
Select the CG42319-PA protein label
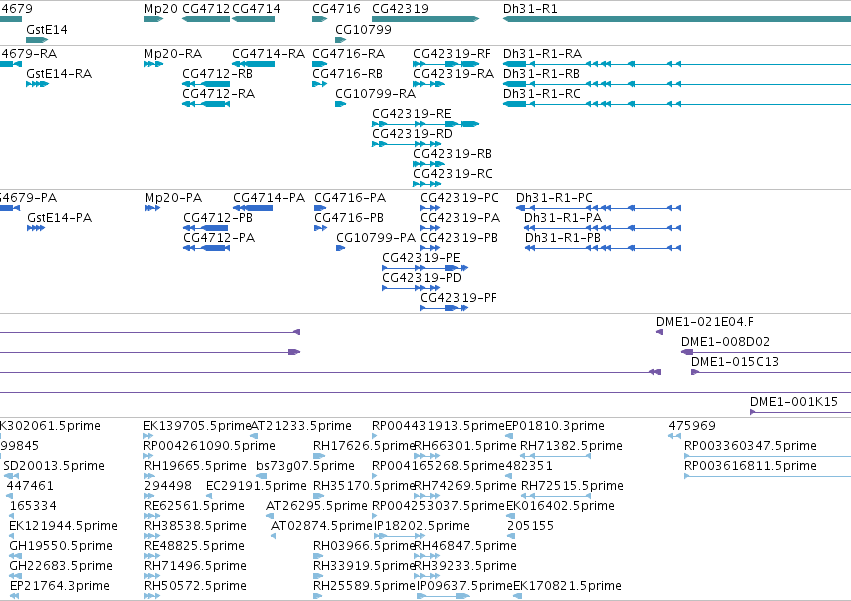click(460, 218)
